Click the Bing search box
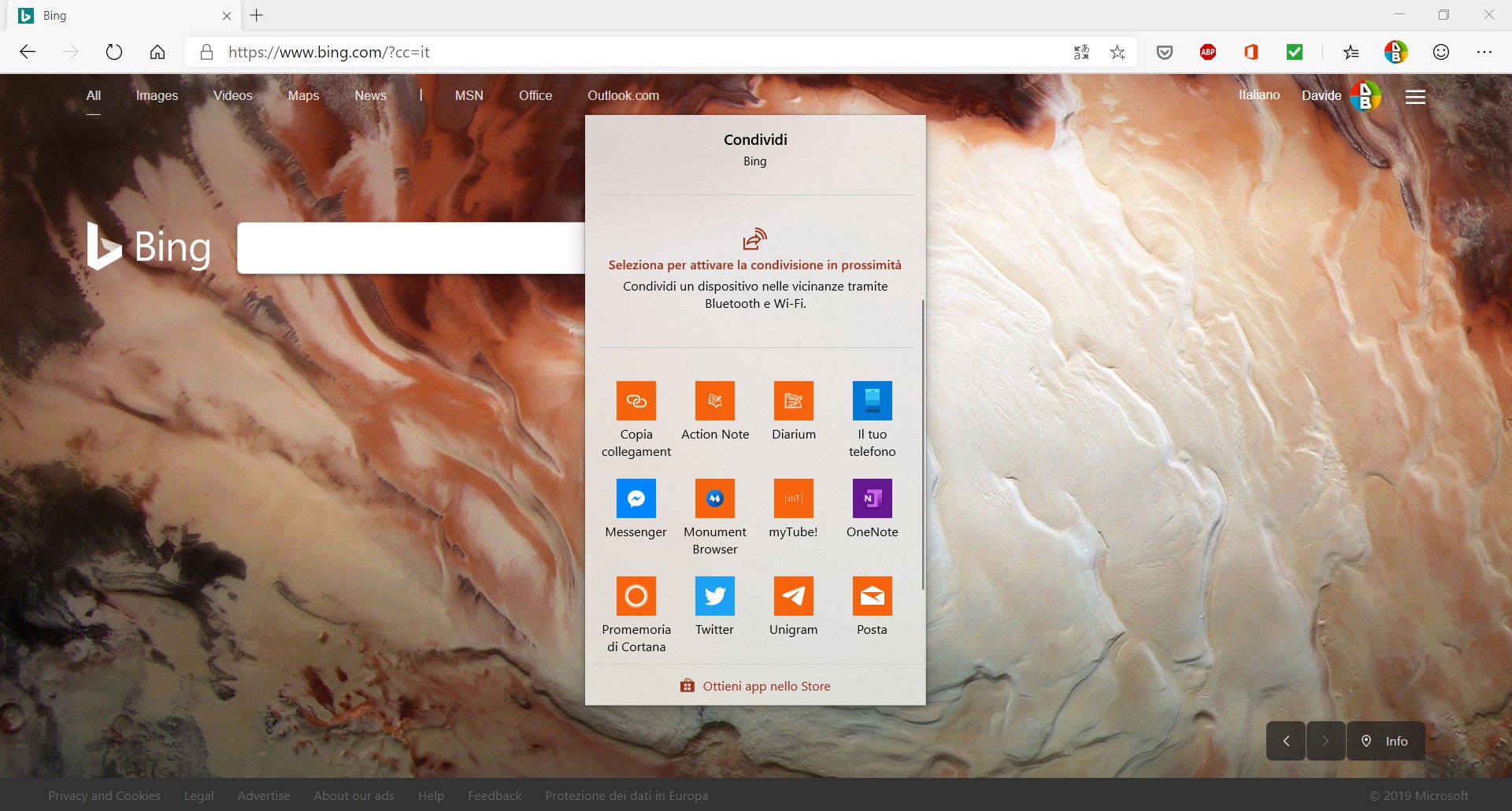 (x=411, y=248)
